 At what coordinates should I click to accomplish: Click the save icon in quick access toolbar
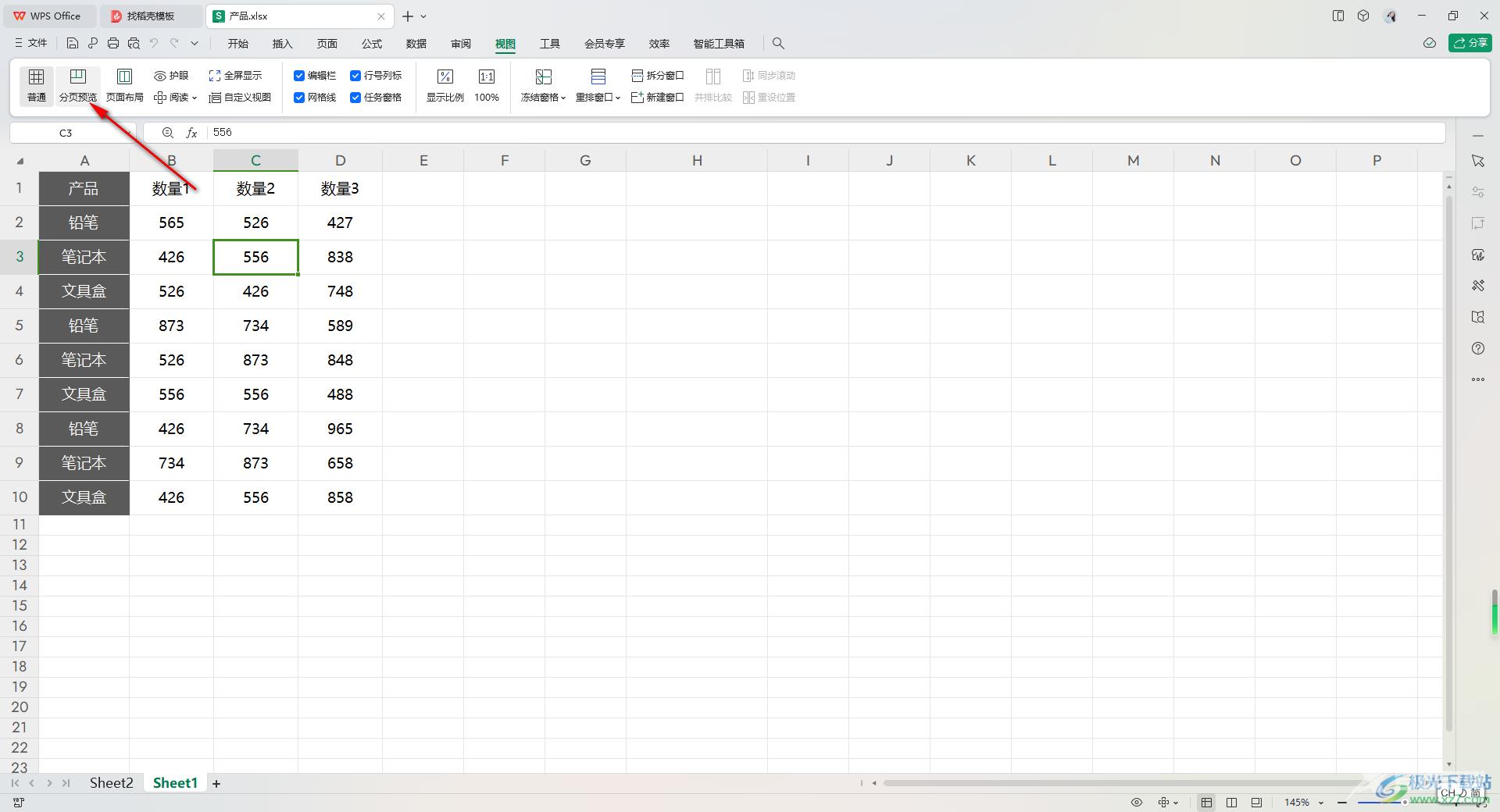73,44
